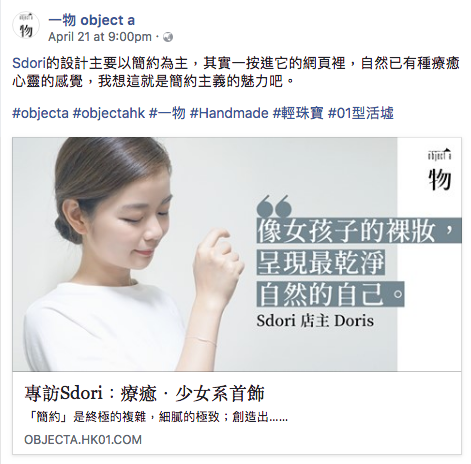471x464 pixels.
Task: Open the #輕珠寶 hashtag
Action: 298,113
